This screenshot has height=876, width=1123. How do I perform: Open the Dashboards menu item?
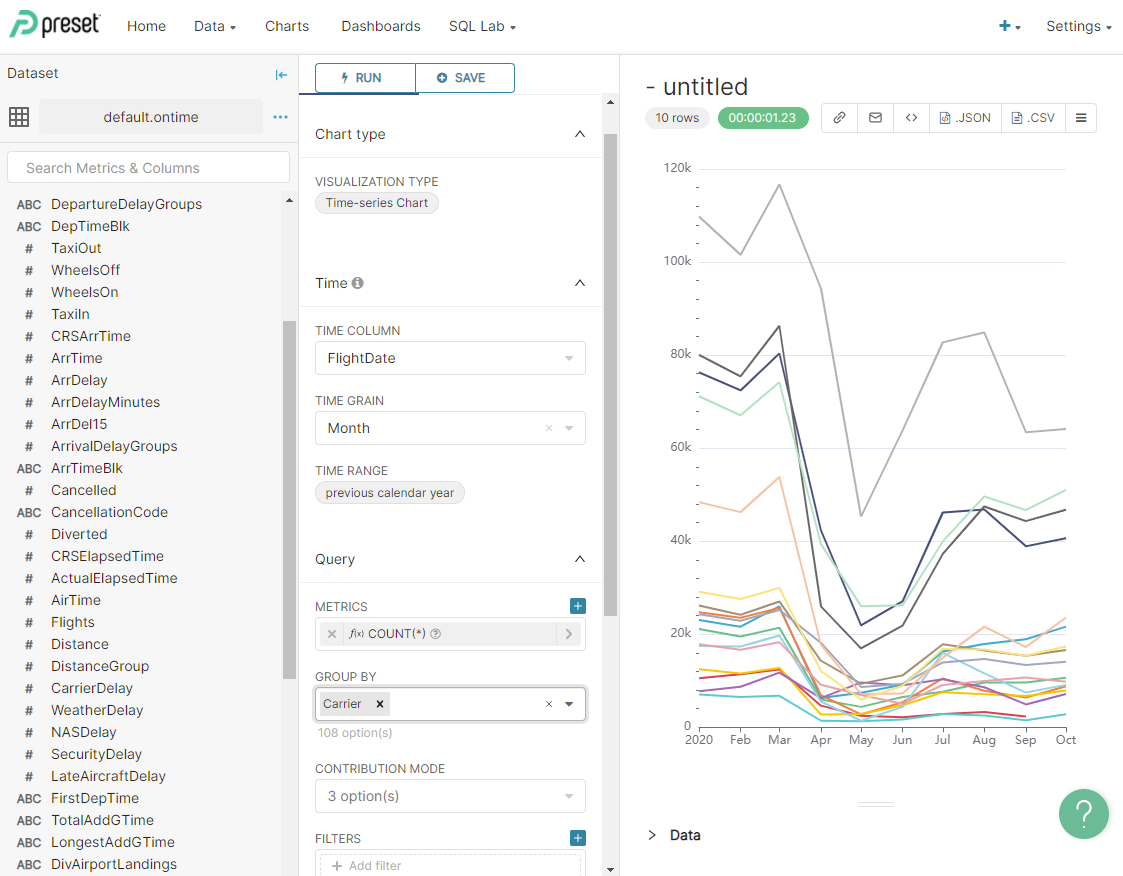click(380, 26)
